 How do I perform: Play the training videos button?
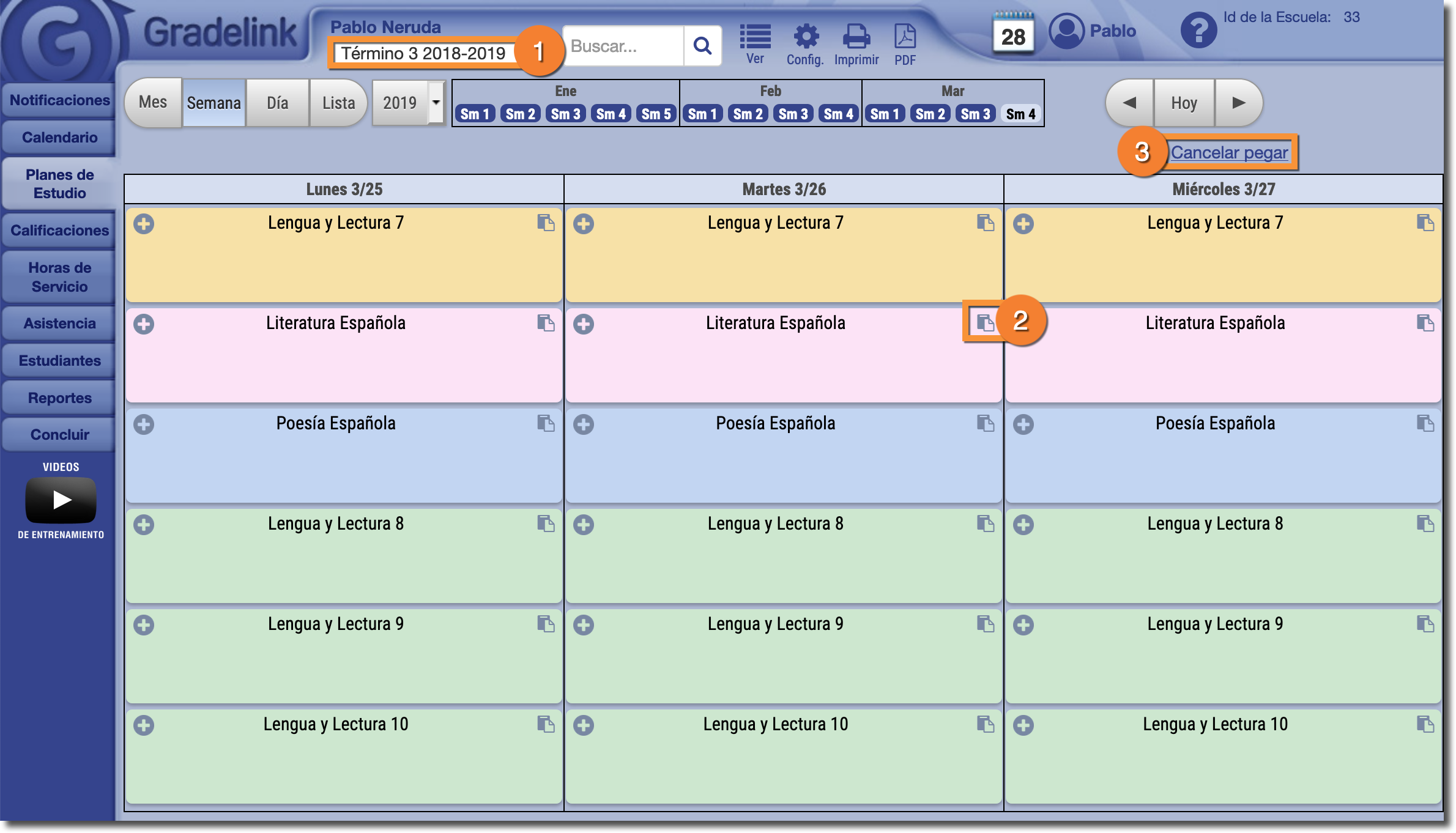(61, 500)
